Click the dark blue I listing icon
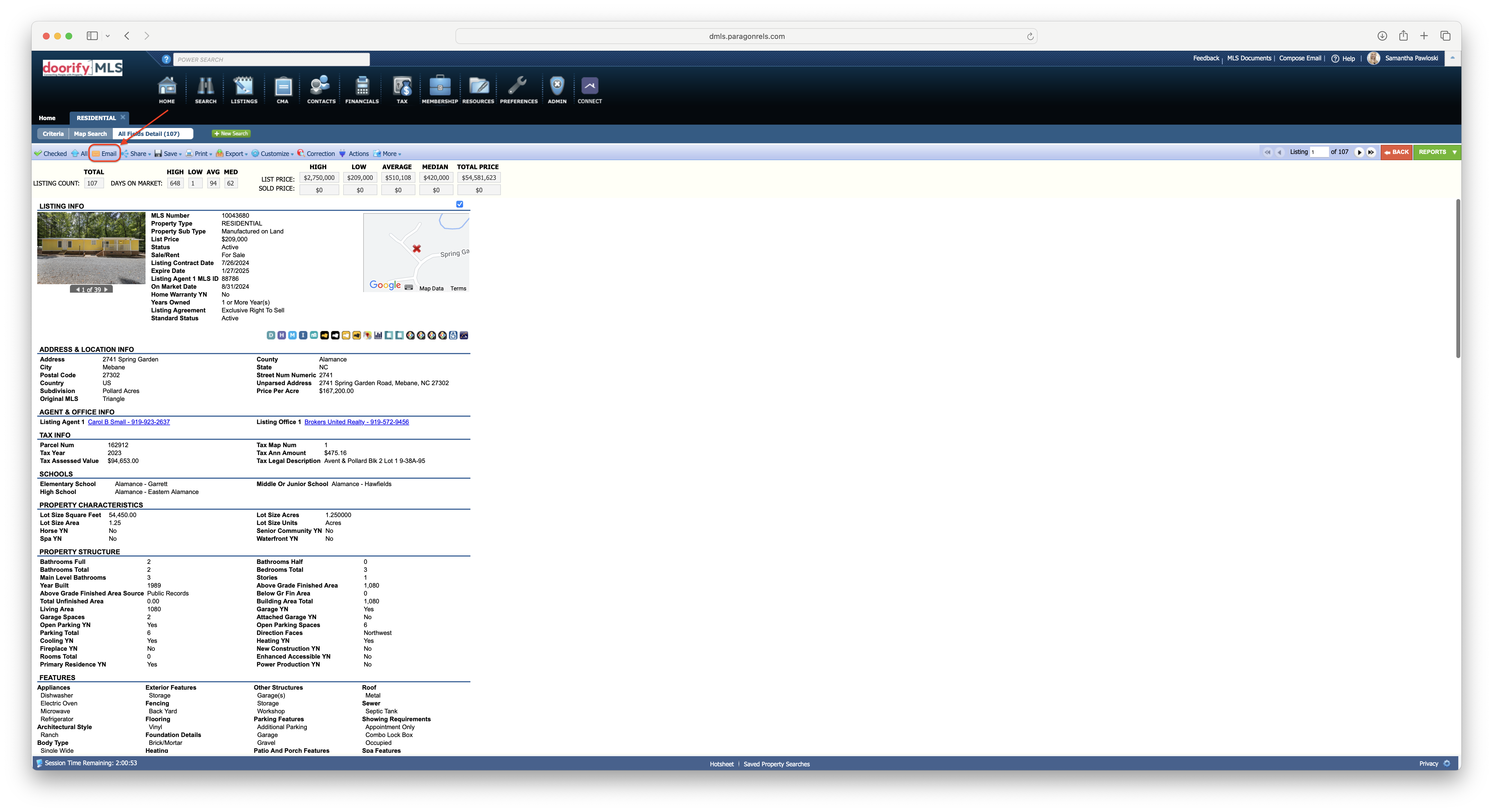 pyautogui.click(x=303, y=335)
